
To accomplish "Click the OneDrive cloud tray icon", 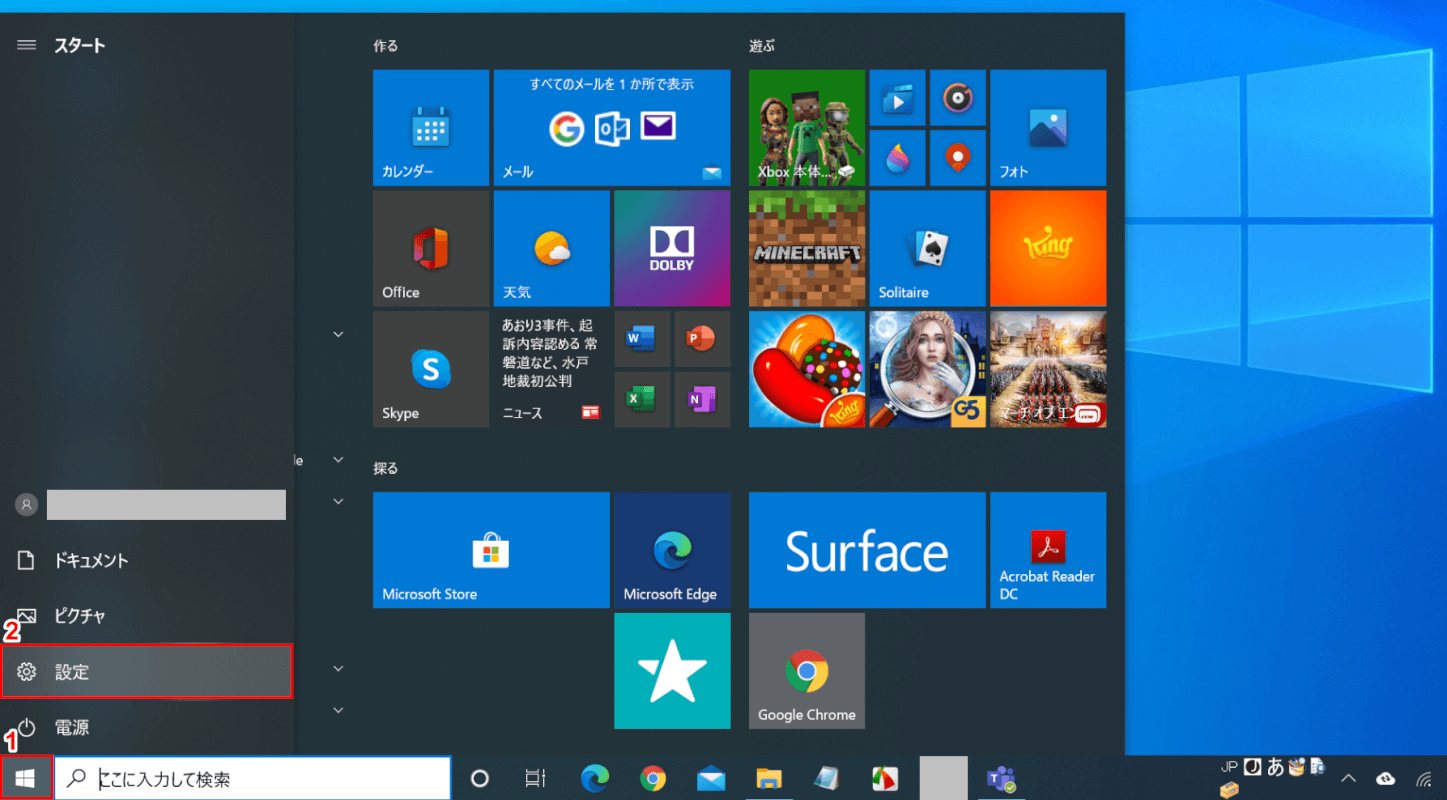I will click(x=1386, y=778).
